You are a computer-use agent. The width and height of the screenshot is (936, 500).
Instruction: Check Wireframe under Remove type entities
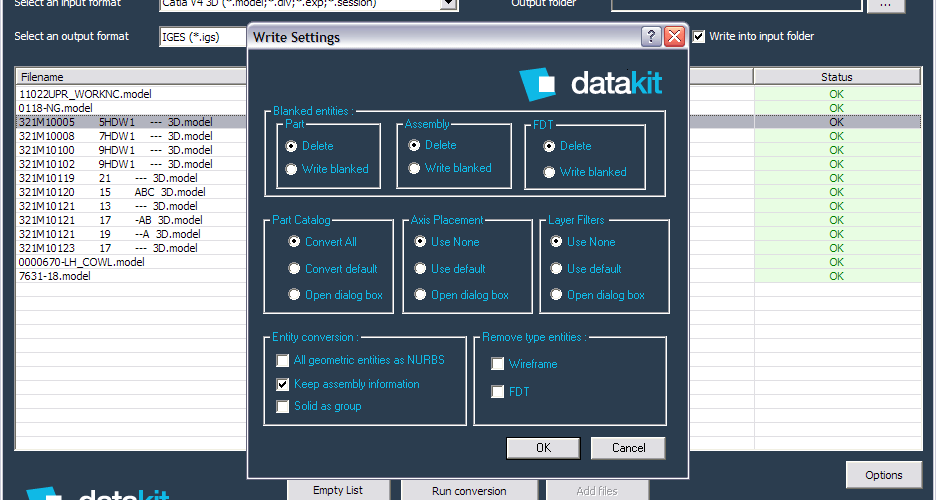tap(498, 365)
